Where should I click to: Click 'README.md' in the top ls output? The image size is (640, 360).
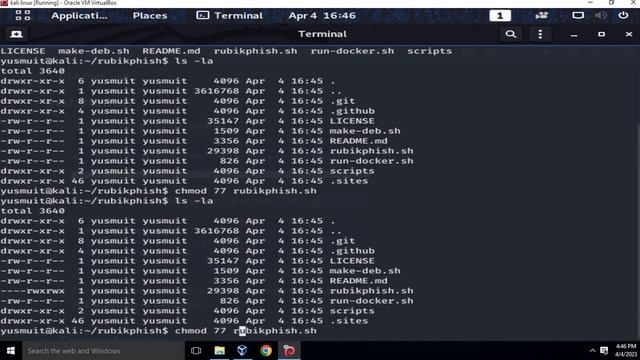tap(171, 51)
